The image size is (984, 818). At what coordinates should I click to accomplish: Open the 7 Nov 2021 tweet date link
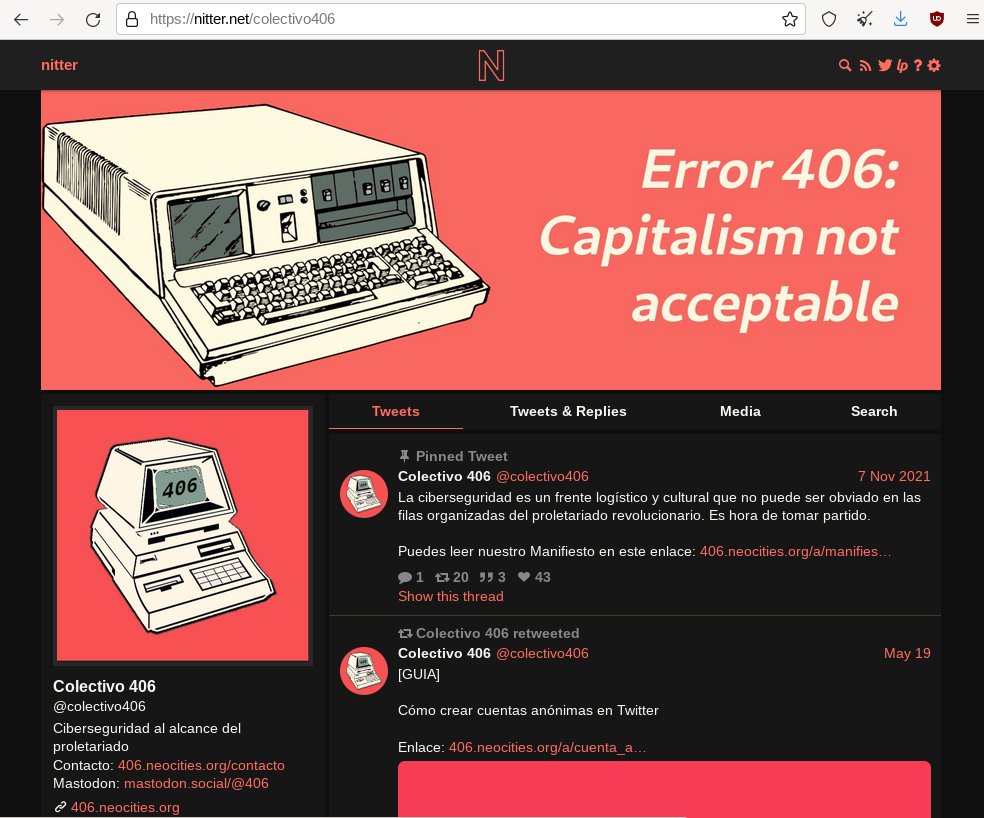[x=894, y=476]
